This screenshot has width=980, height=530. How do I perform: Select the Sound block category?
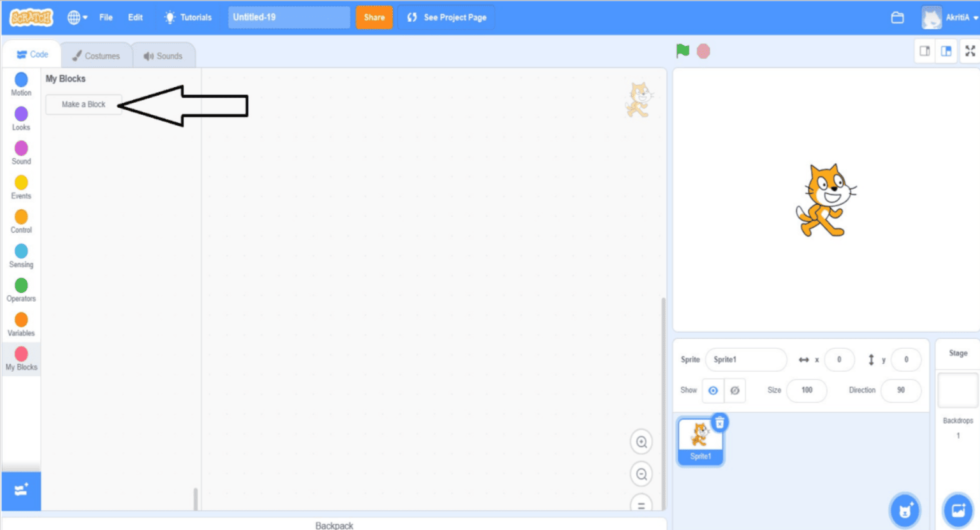21,152
